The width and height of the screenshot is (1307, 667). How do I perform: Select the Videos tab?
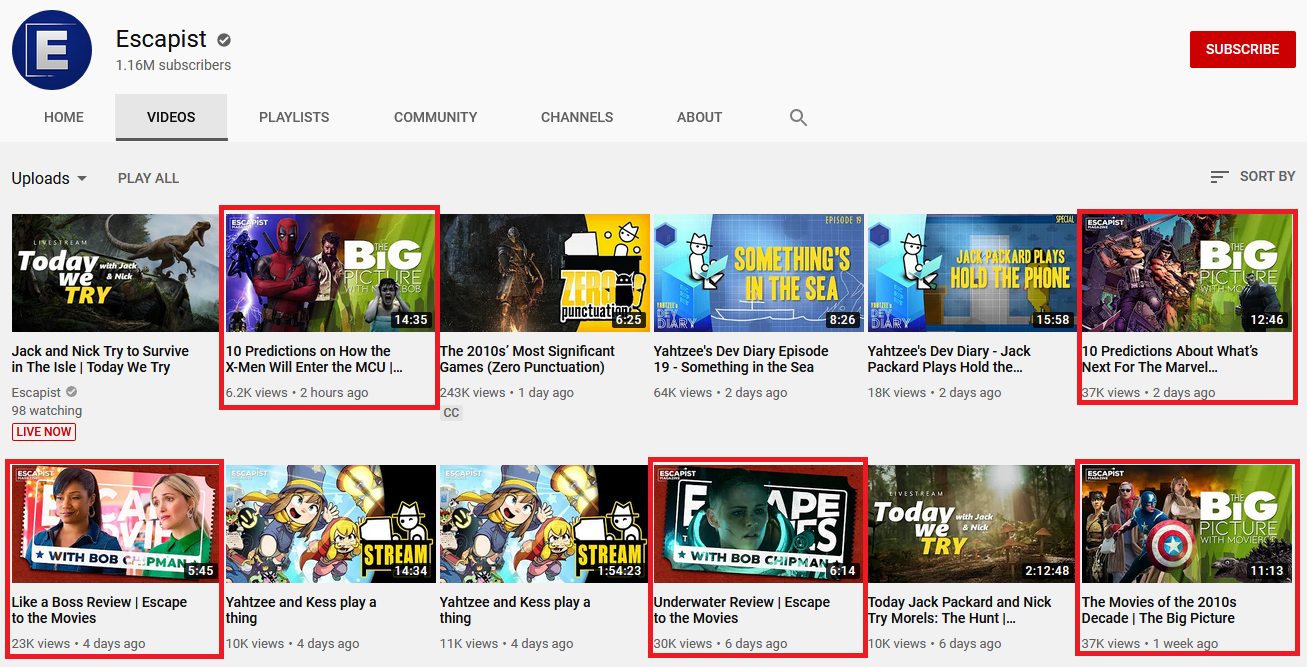171,117
